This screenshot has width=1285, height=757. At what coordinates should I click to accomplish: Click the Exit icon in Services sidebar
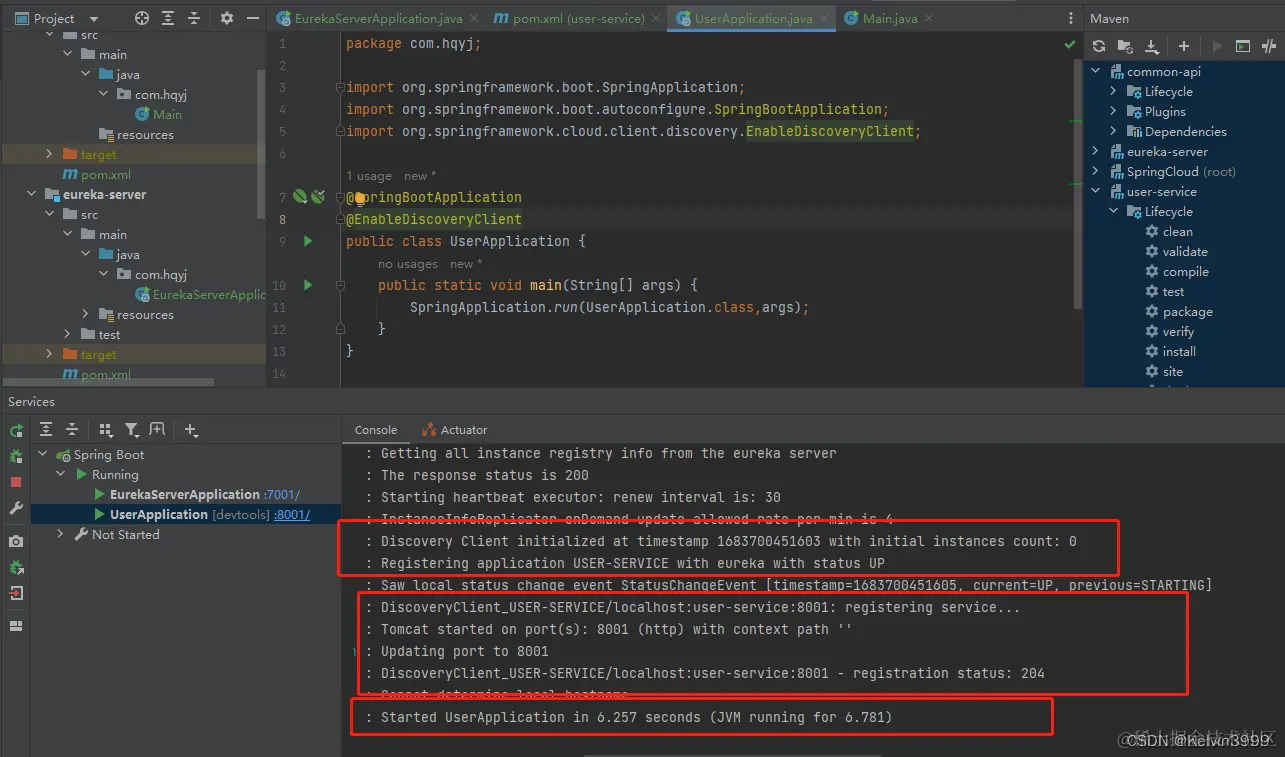click(16, 593)
